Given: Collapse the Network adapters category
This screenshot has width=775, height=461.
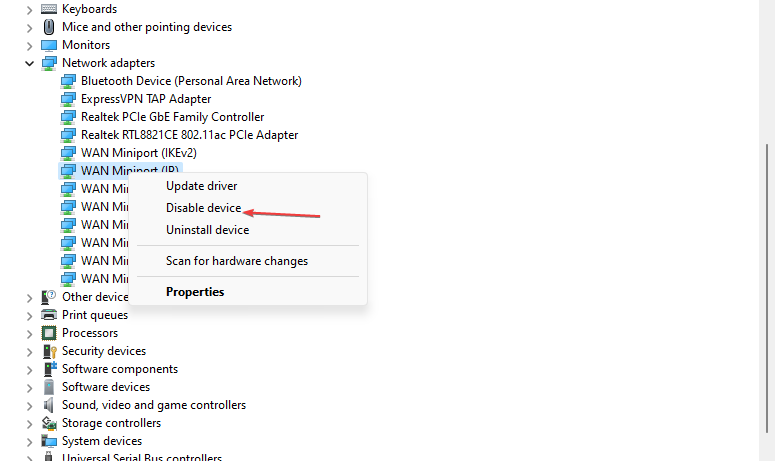Looking at the screenshot, I should pyautogui.click(x=30, y=63).
